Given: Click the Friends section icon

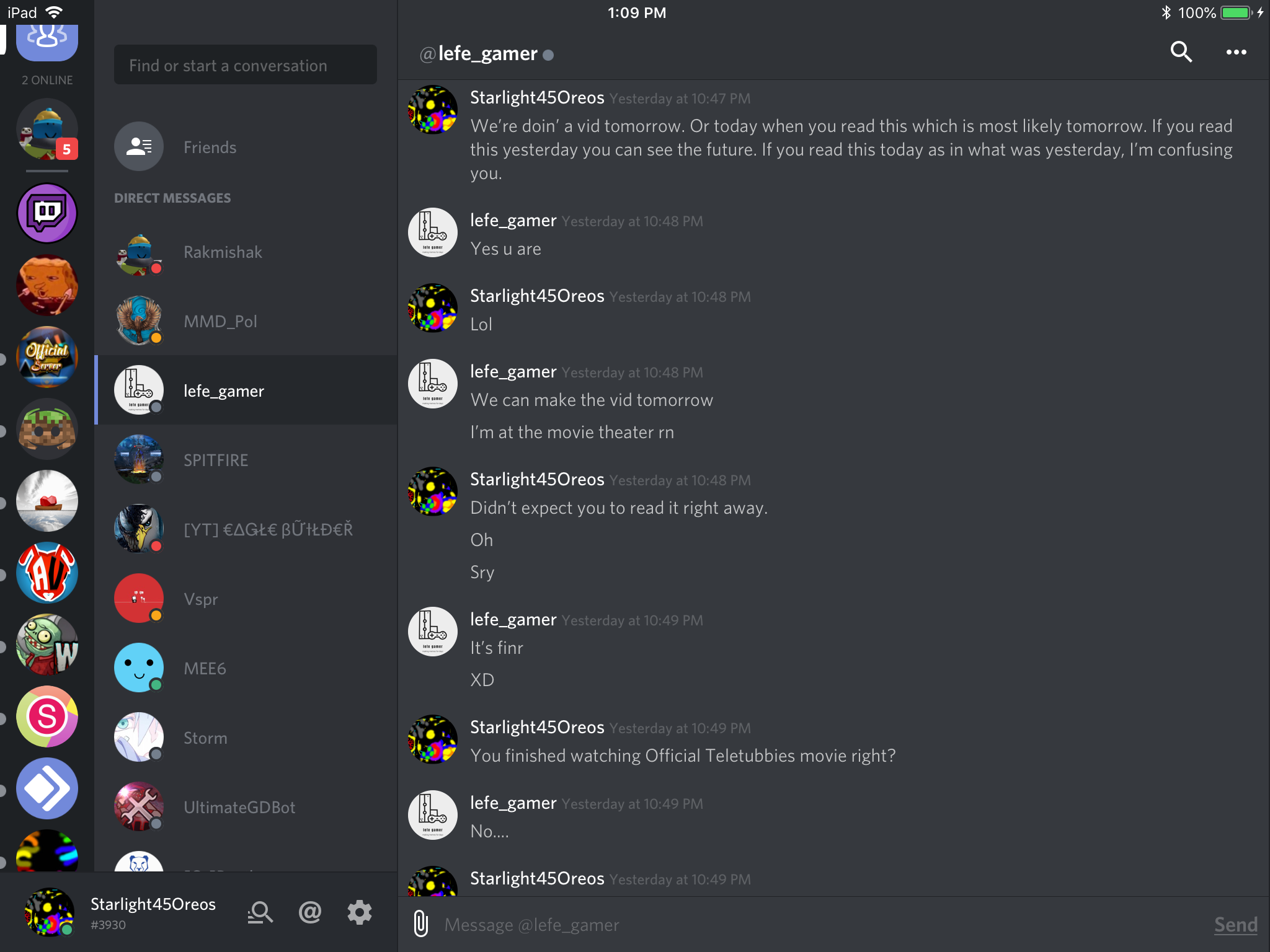Looking at the screenshot, I should [139, 146].
